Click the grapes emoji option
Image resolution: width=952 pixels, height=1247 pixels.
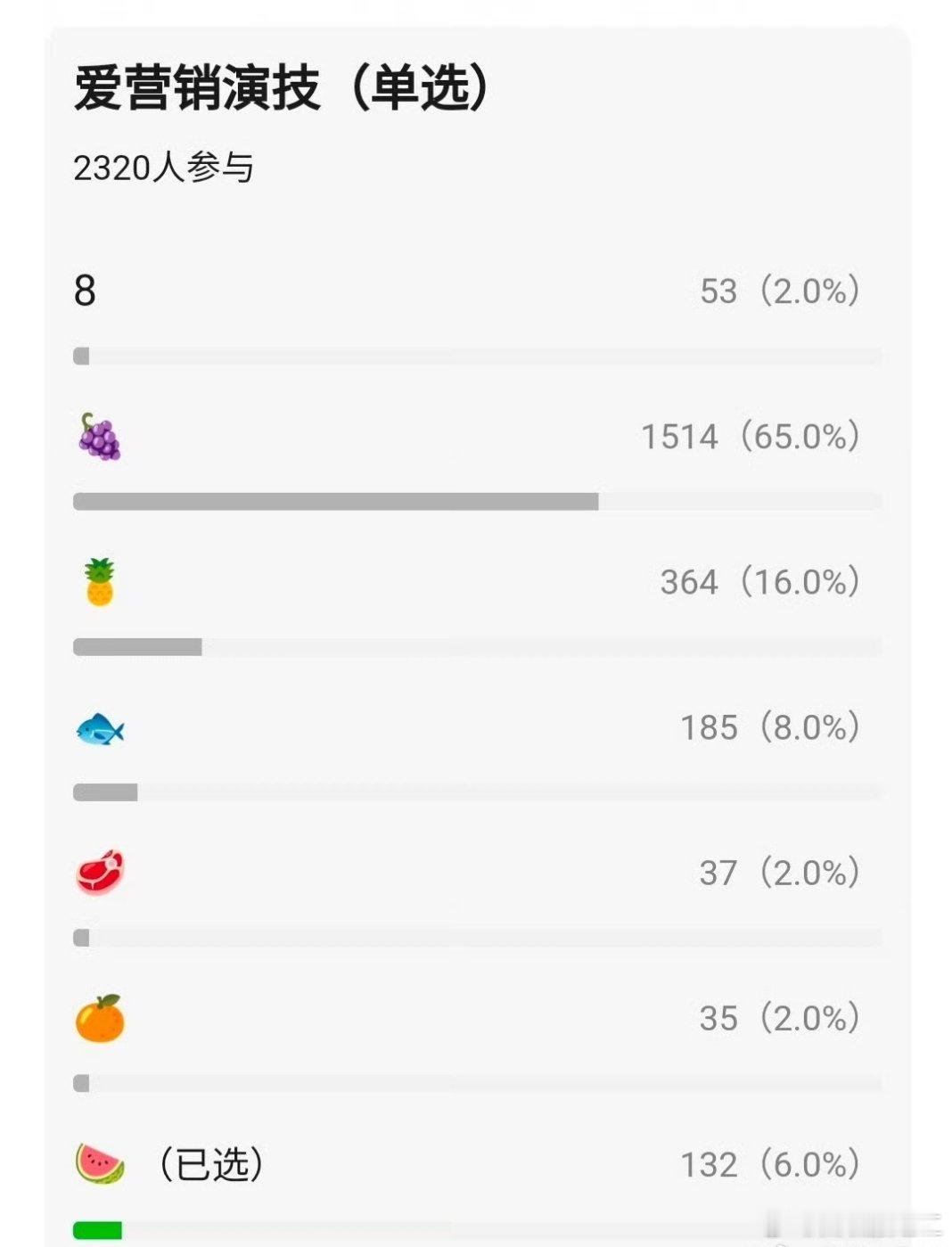point(99,437)
